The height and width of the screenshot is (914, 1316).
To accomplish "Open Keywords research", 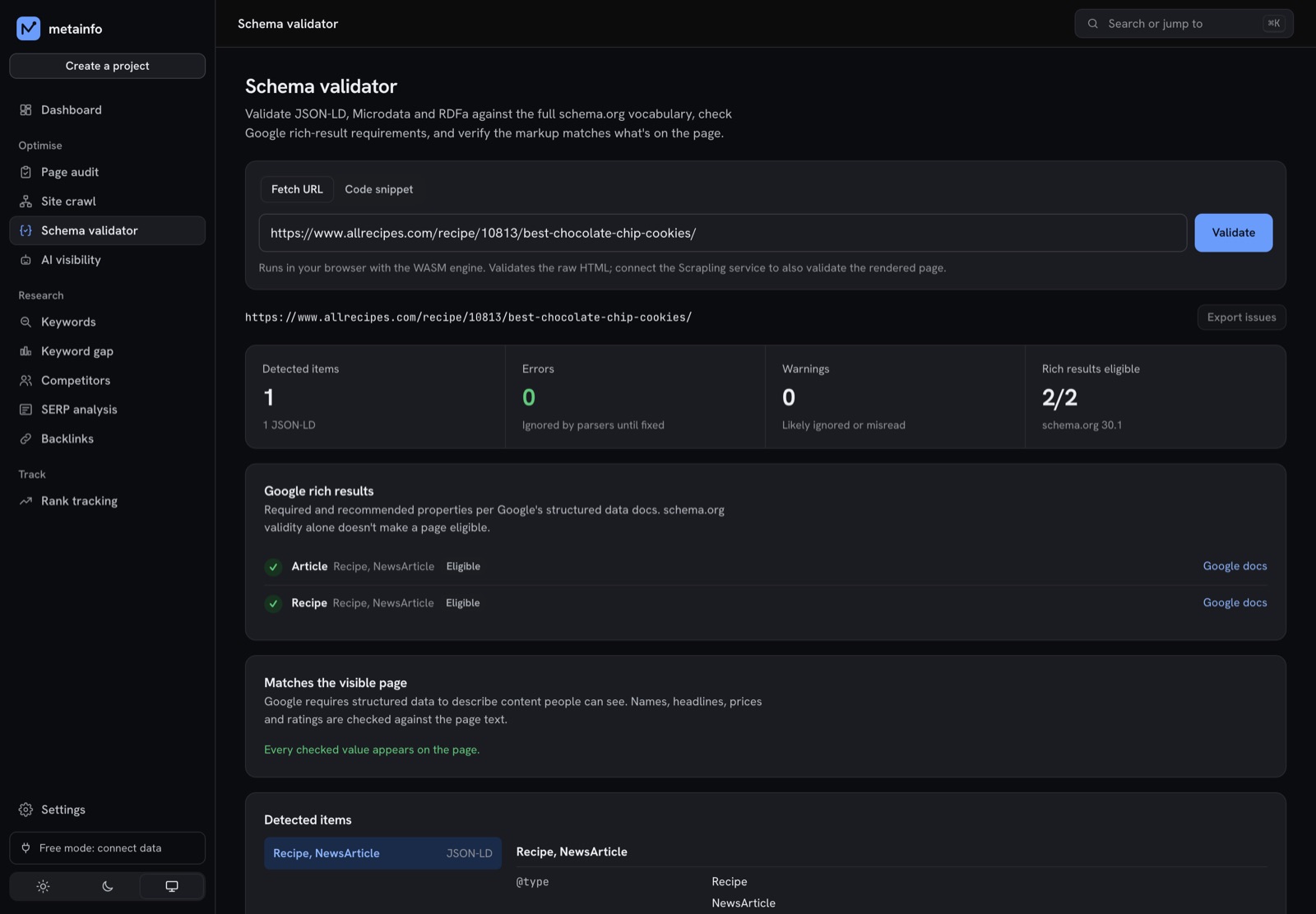I will point(107,322).
